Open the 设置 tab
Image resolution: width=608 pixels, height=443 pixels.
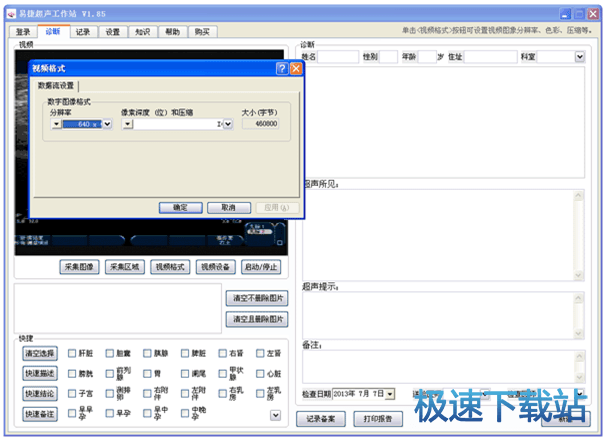pyautogui.click(x=113, y=32)
